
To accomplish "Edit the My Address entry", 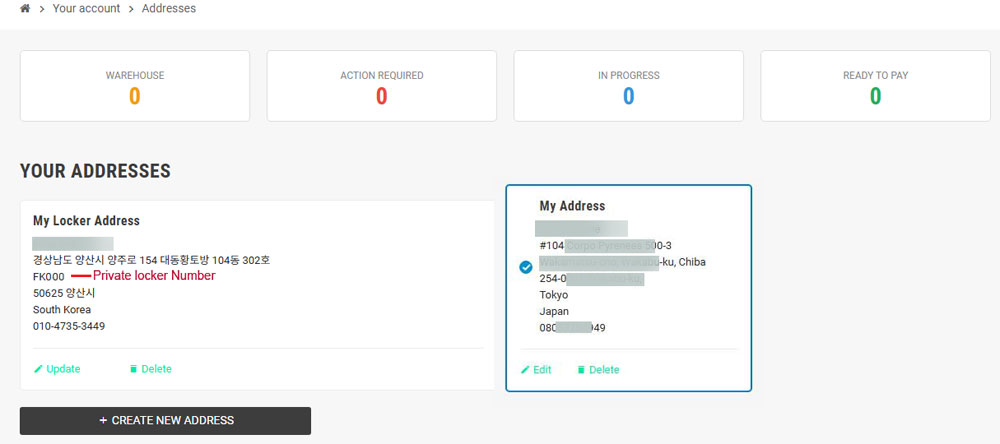I will pos(536,370).
